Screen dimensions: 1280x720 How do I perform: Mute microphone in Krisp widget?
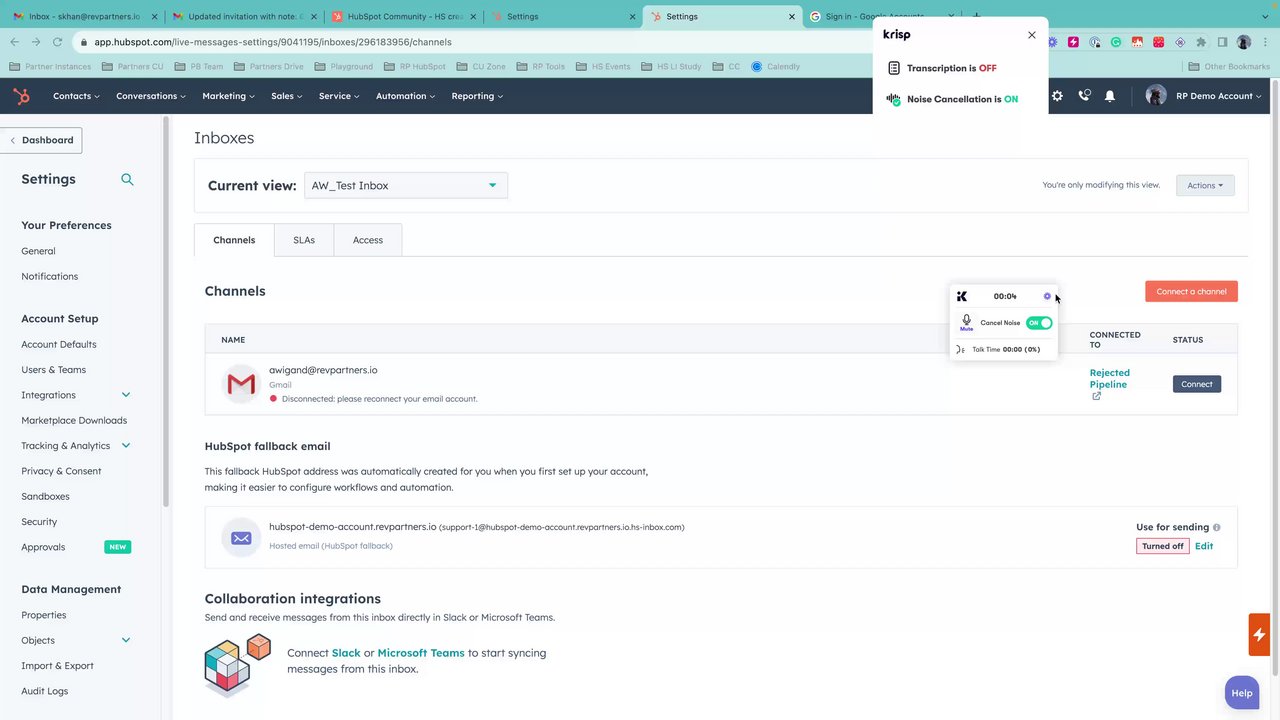tap(966, 322)
